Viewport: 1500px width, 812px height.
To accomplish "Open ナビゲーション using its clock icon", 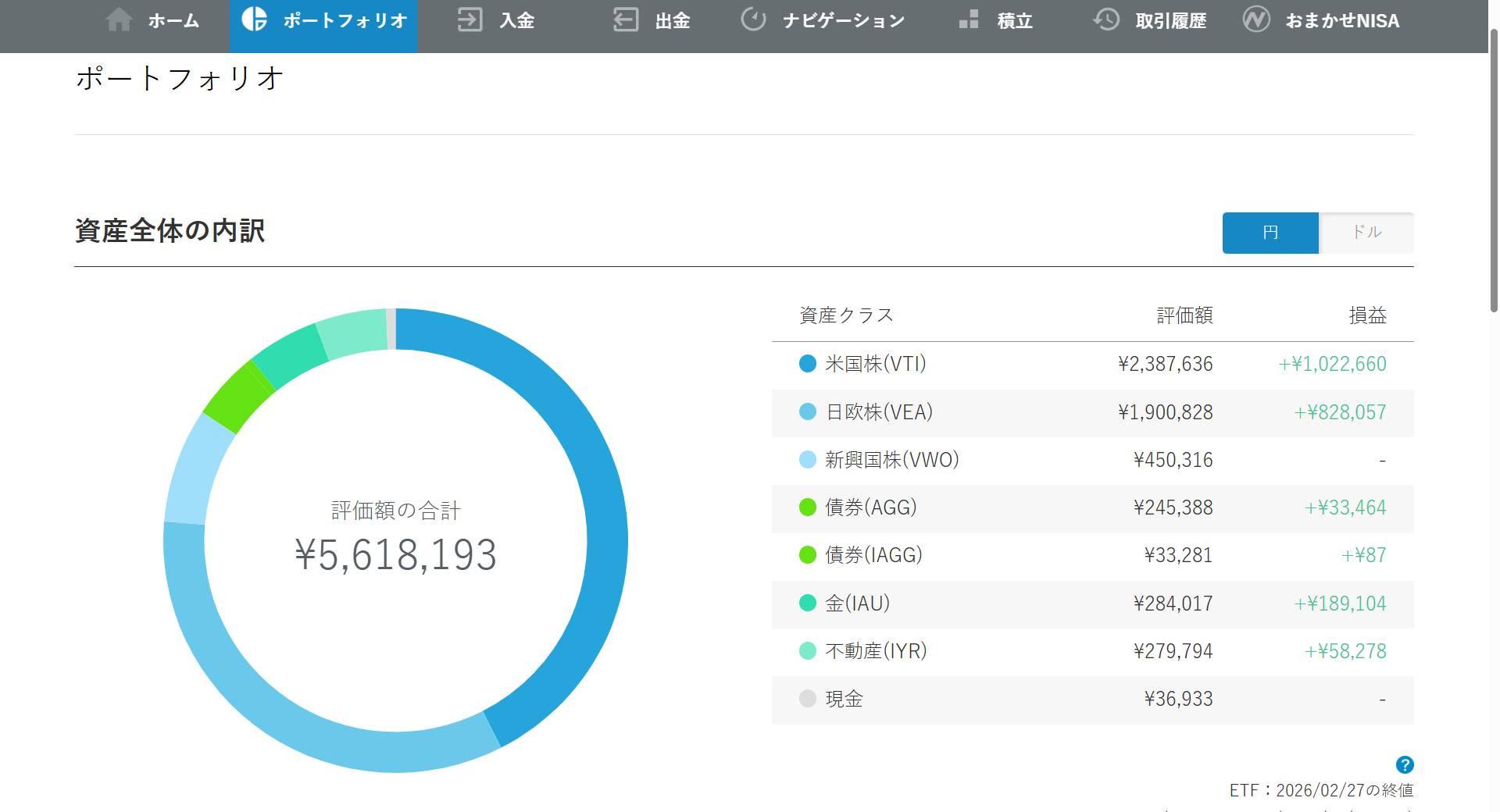I will point(752,20).
